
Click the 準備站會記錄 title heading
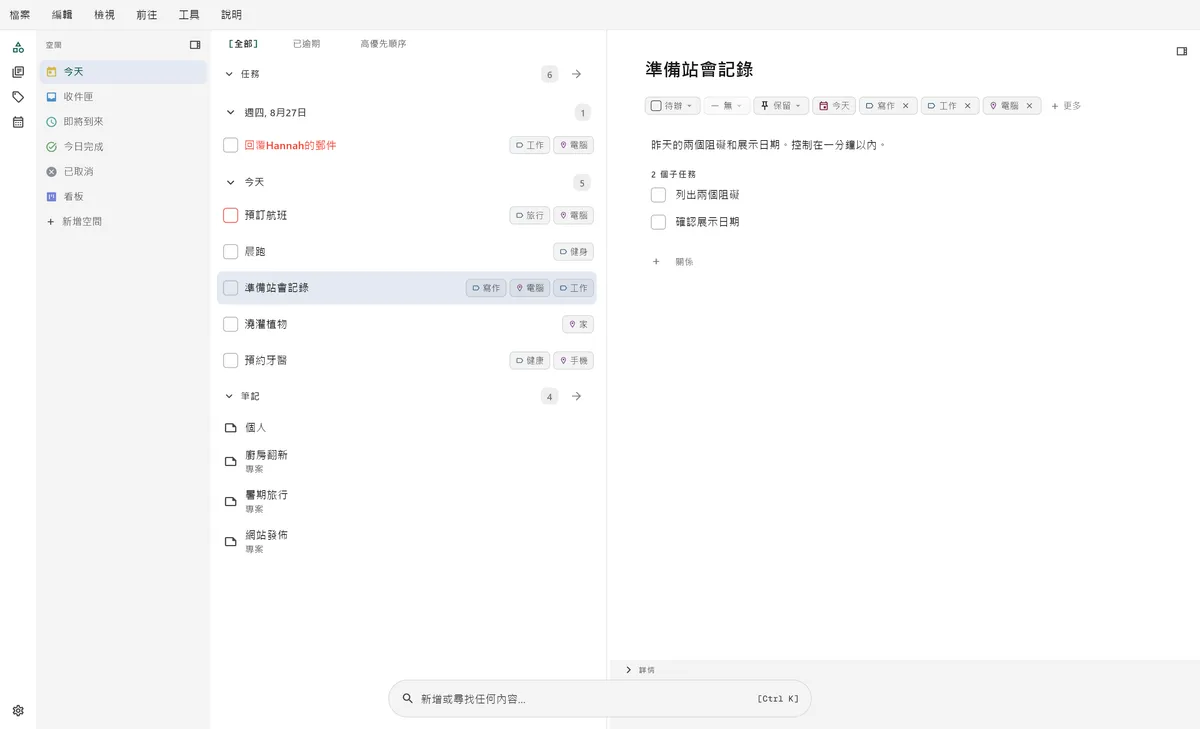(699, 69)
